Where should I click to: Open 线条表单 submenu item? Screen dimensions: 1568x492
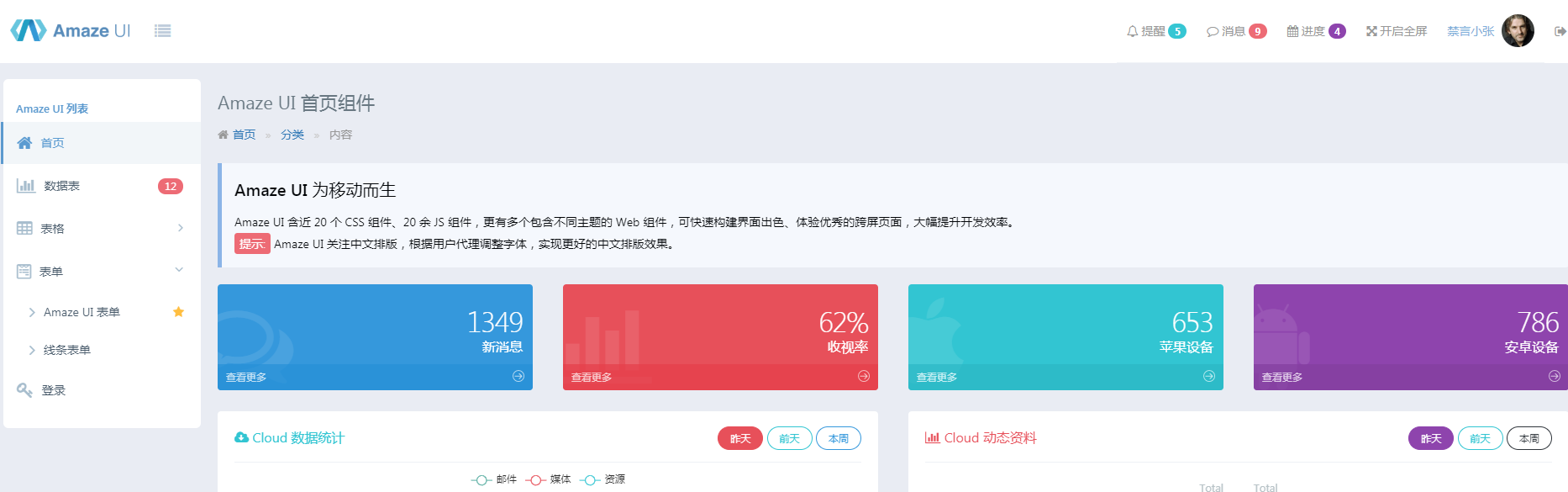pyautogui.click(x=67, y=350)
